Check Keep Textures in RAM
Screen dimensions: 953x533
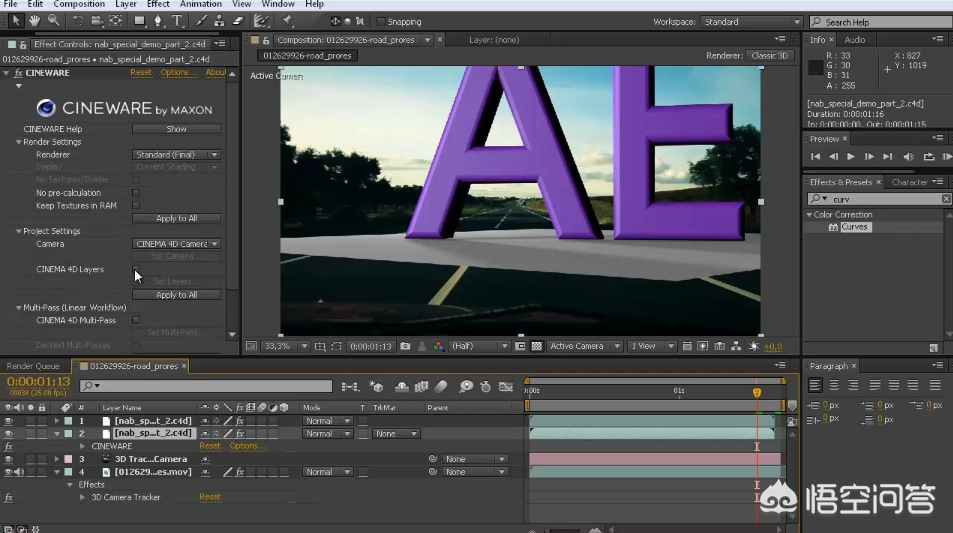(x=136, y=205)
